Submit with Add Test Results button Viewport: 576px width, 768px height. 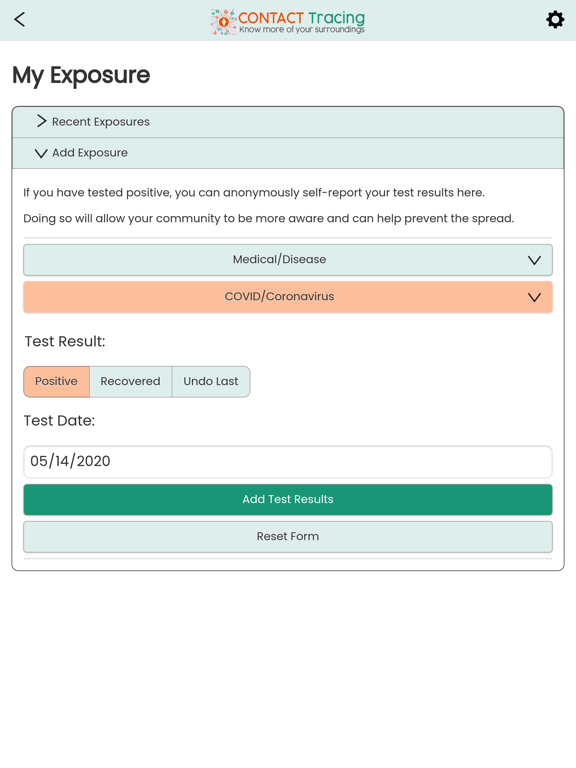(x=288, y=500)
